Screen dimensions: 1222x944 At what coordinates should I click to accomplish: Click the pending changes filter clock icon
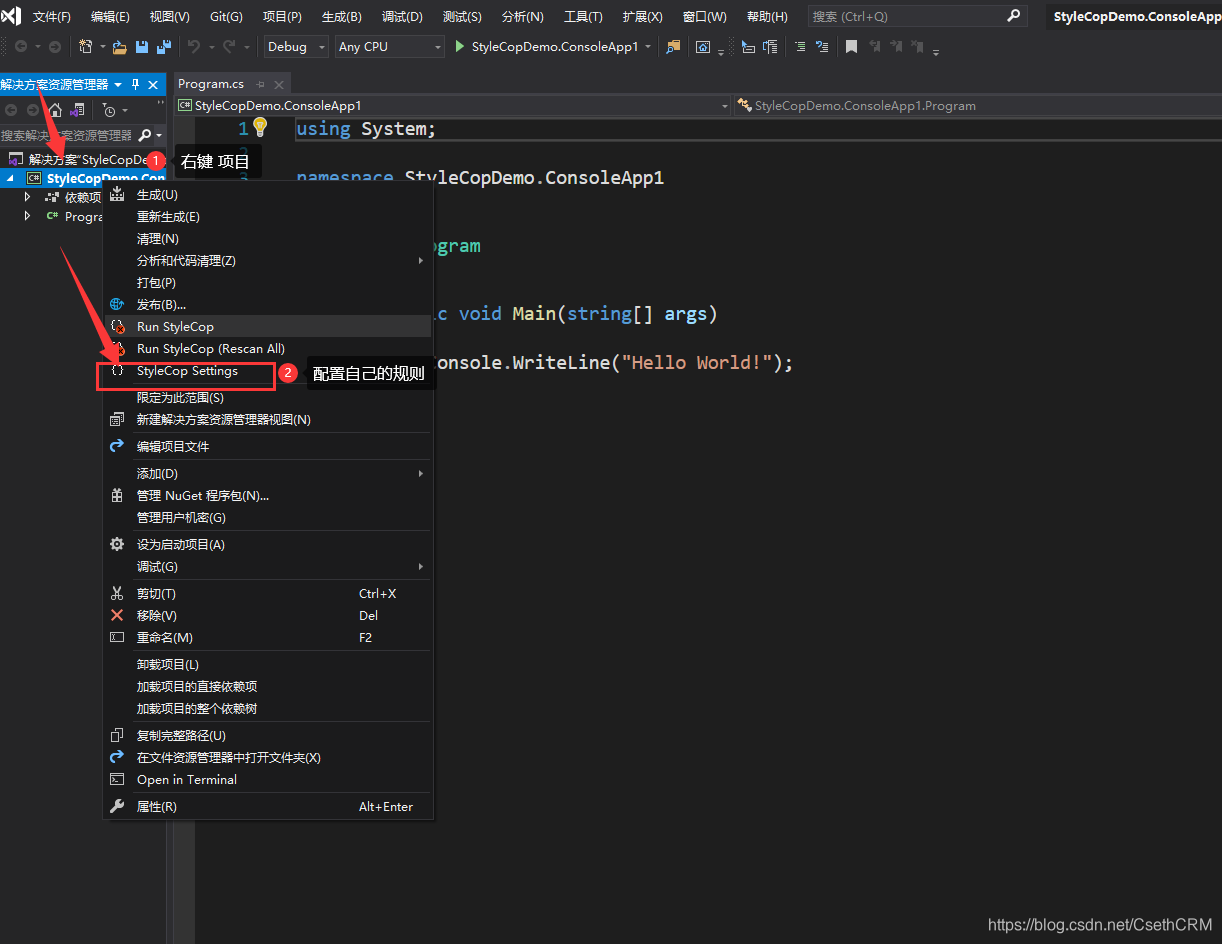pyautogui.click(x=109, y=110)
